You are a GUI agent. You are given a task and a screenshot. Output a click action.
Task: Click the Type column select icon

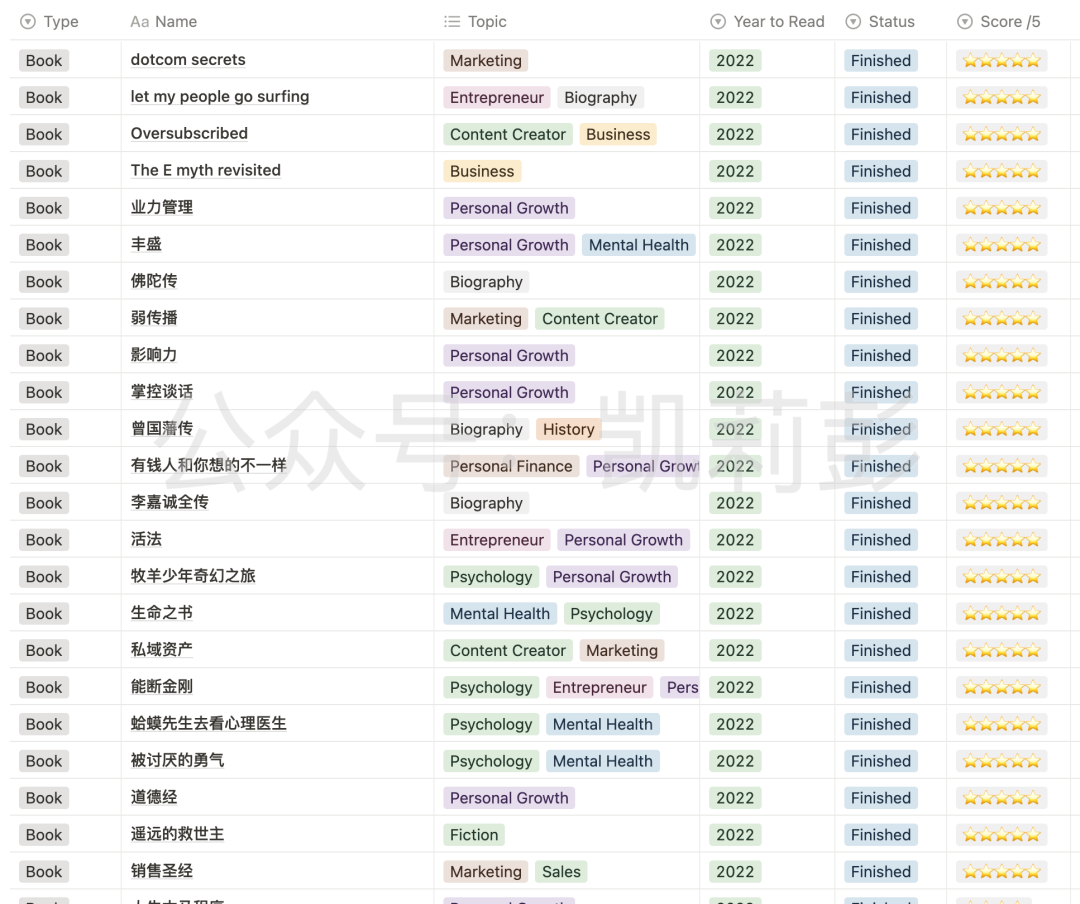(x=28, y=22)
